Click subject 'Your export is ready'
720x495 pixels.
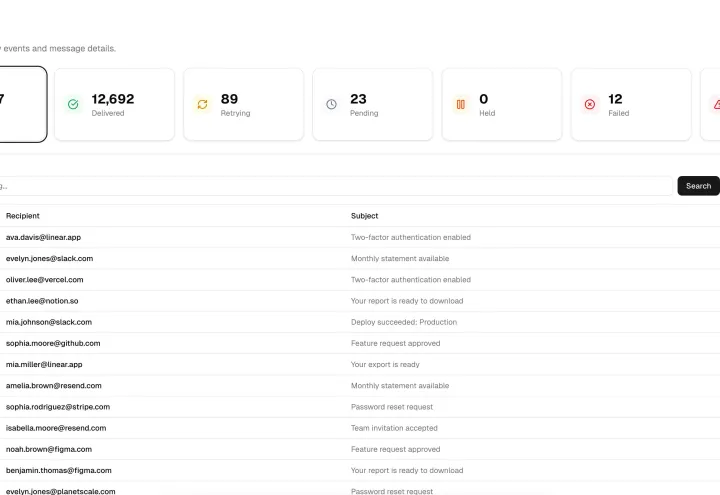[x=385, y=364]
